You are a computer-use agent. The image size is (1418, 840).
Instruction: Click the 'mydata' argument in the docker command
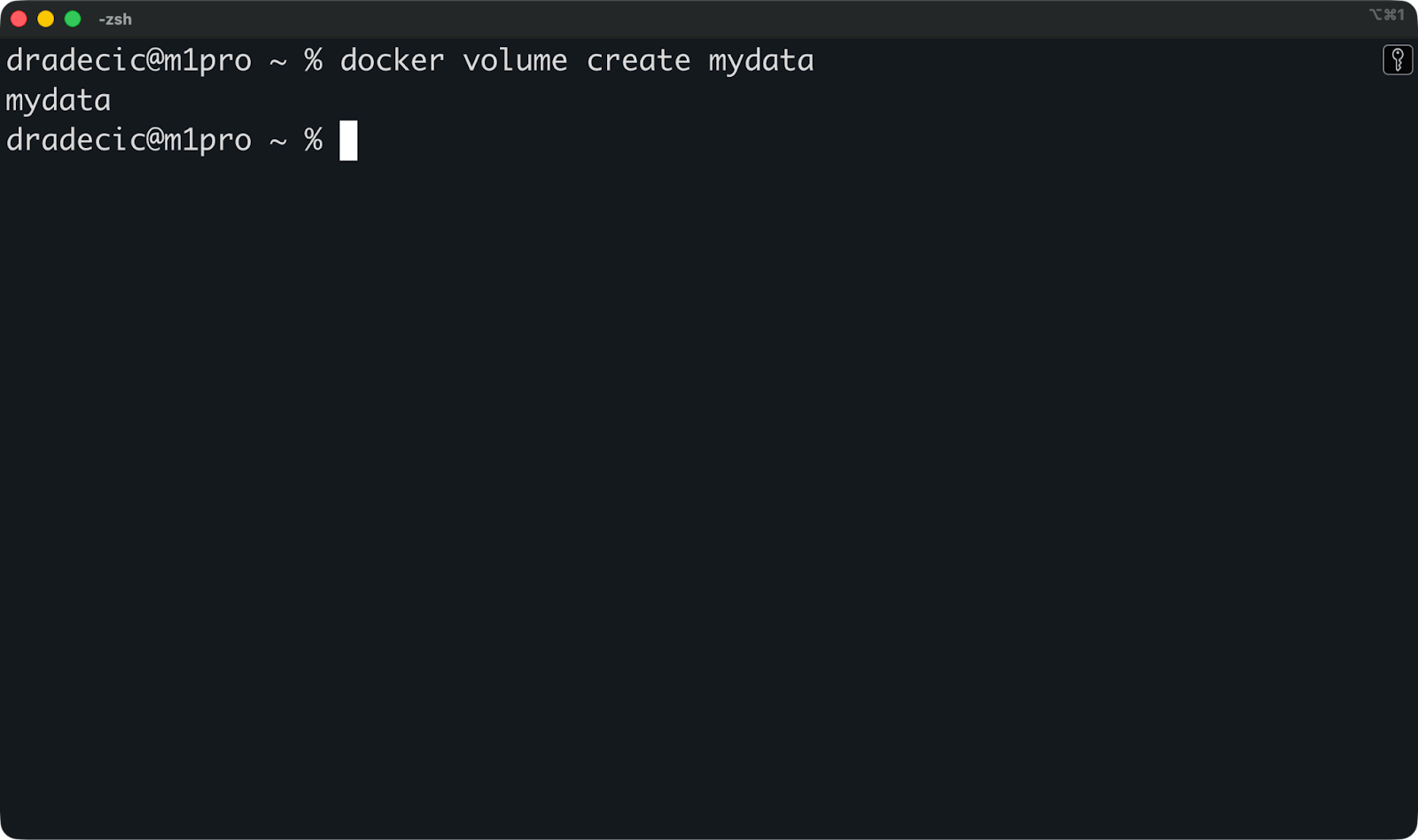[x=760, y=60]
